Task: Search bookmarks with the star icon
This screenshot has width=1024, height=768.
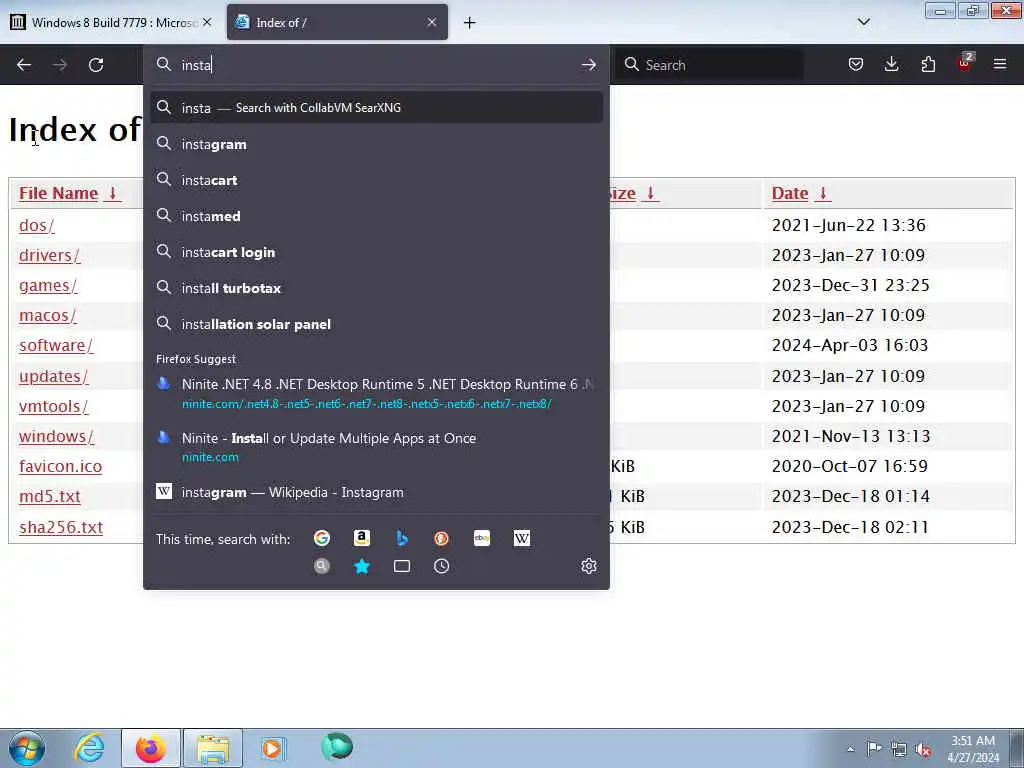Action: [x=362, y=566]
